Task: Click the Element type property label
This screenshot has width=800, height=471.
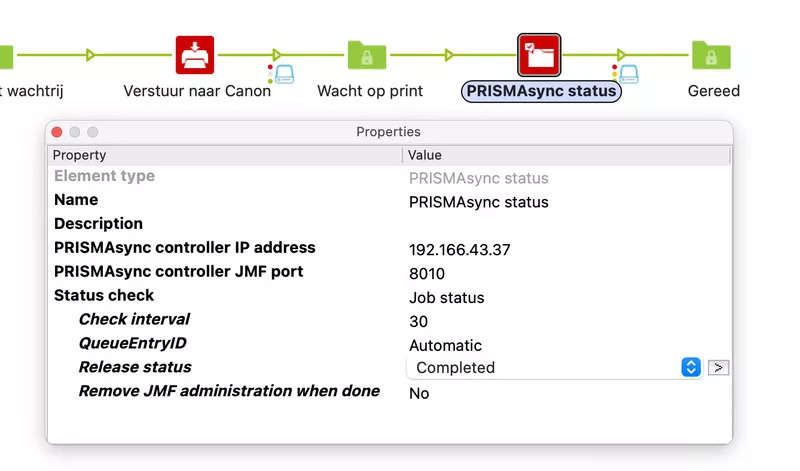Action: click(x=105, y=176)
